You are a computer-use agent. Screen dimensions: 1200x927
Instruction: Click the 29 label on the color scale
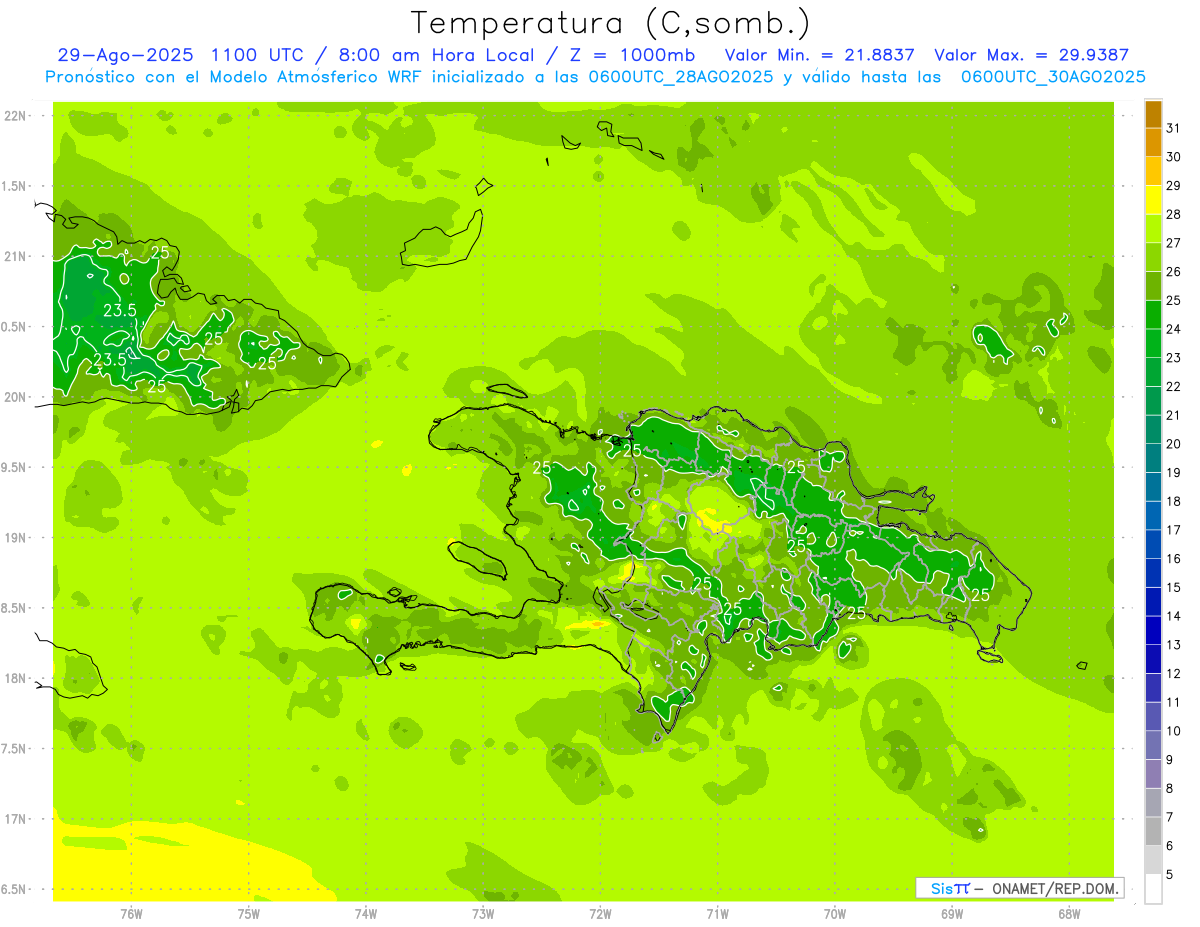pos(1174,186)
